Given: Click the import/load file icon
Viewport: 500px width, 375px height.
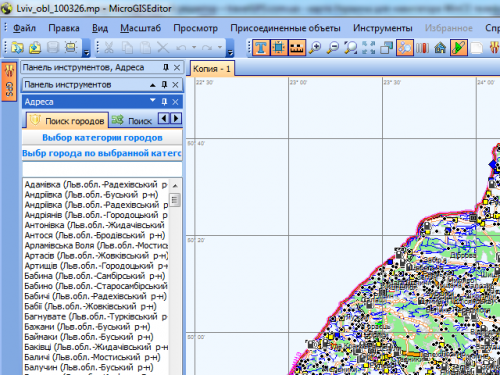Looking at the screenshot, I should [x=35, y=48].
